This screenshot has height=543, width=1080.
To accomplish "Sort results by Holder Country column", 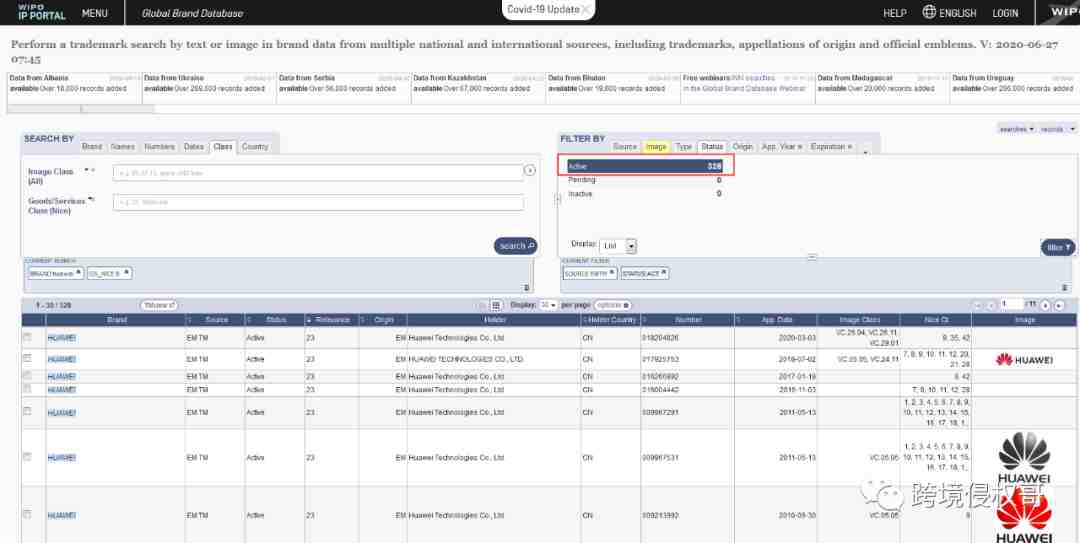I will (x=612, y=320).
